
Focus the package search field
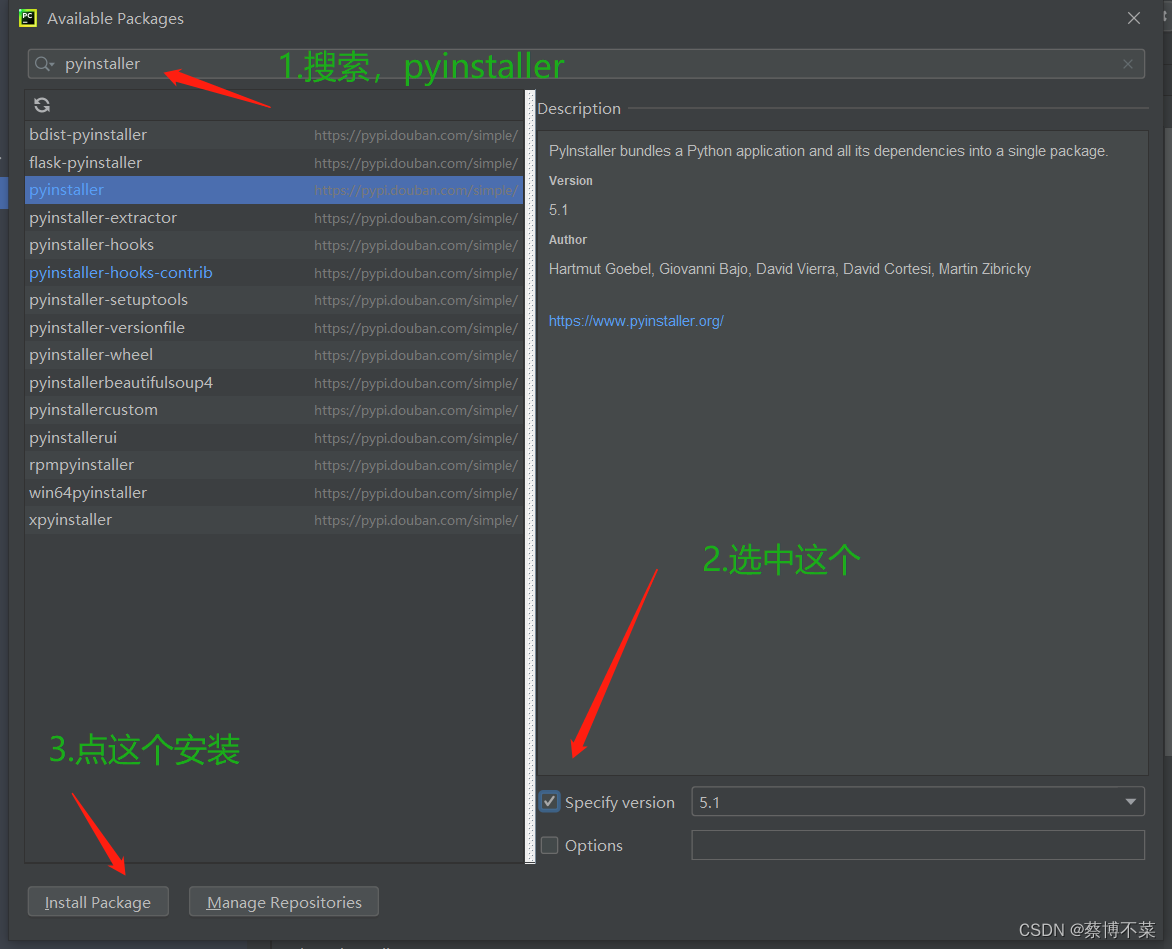(x=586, y=64)
